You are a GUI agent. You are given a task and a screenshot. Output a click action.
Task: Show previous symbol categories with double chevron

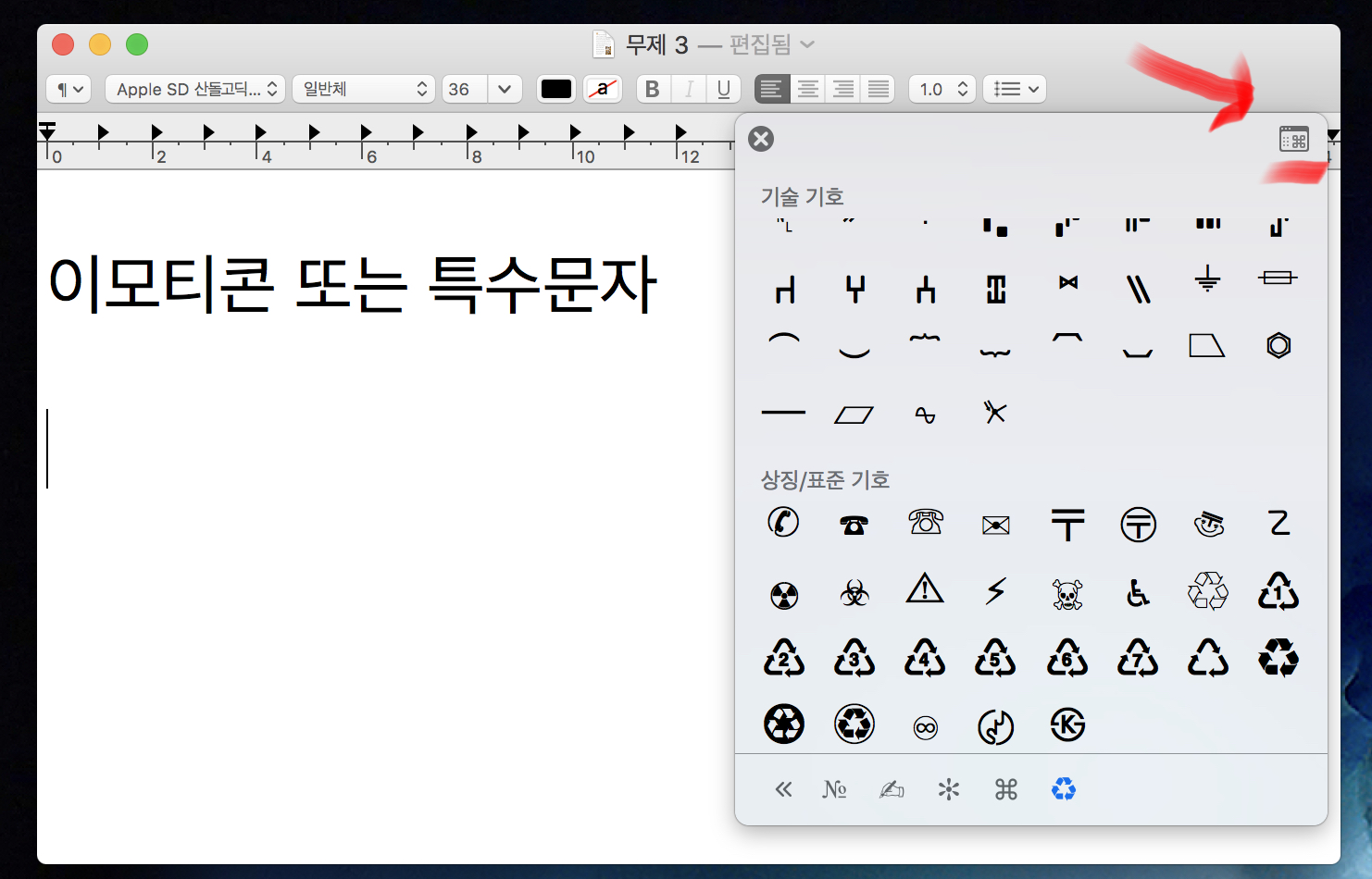783,789
